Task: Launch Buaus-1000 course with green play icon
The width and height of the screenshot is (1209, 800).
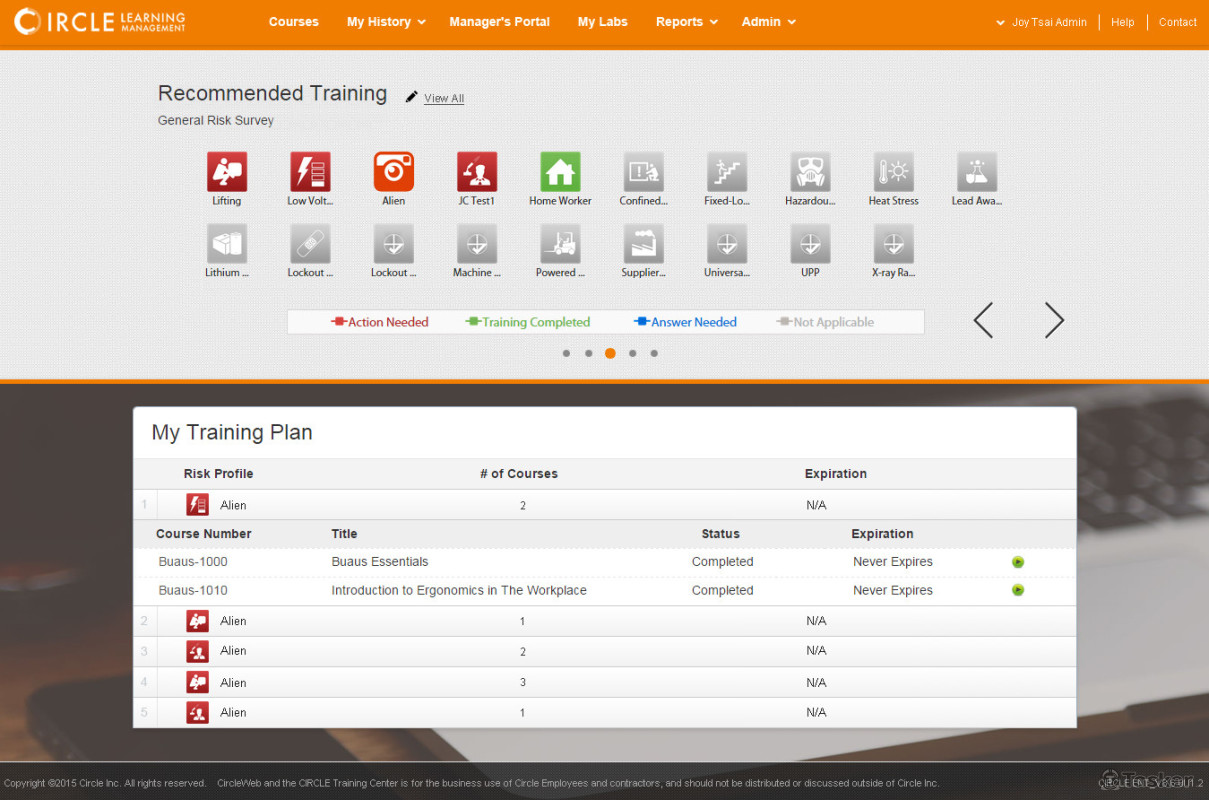Action: [x=1018, y=562]
